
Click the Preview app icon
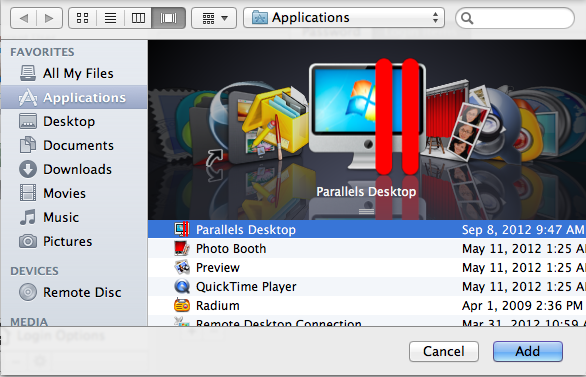(182, 267)
